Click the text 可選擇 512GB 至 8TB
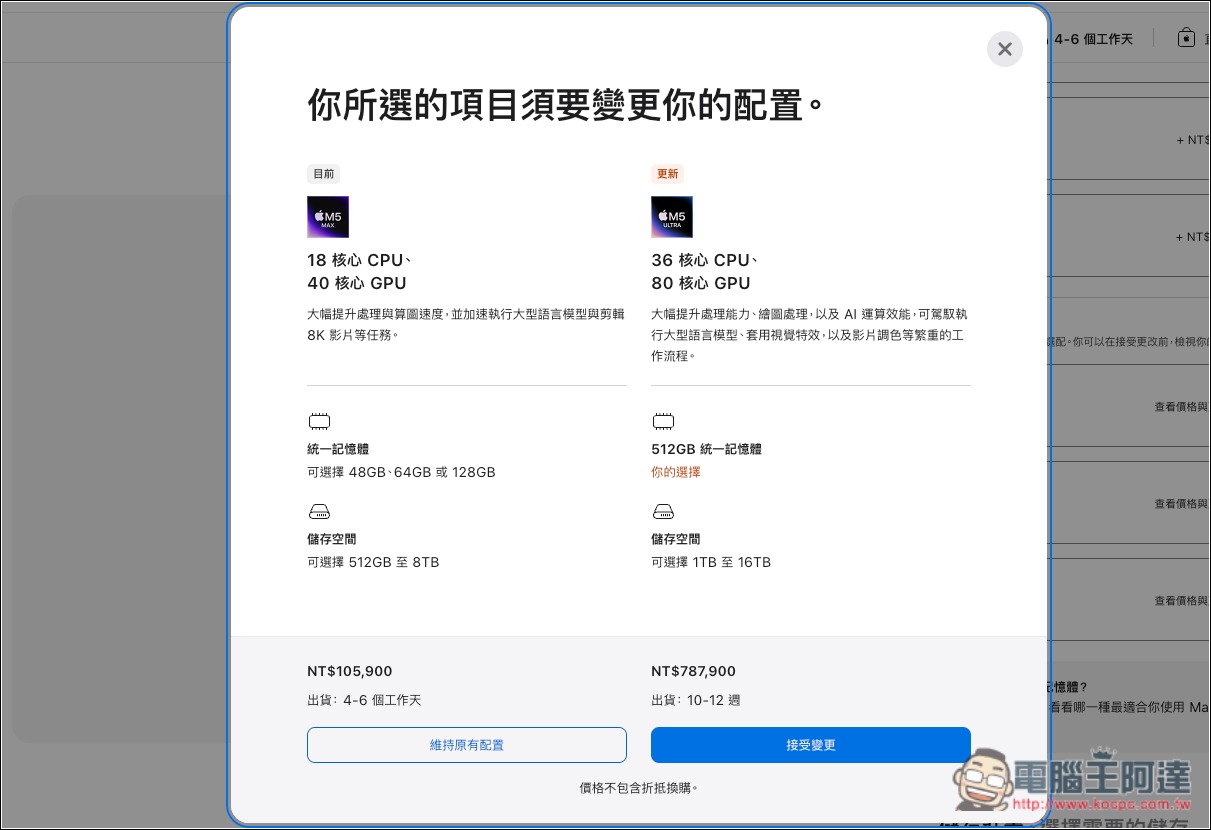1211x830 pixels. click(x=373, y=562)
